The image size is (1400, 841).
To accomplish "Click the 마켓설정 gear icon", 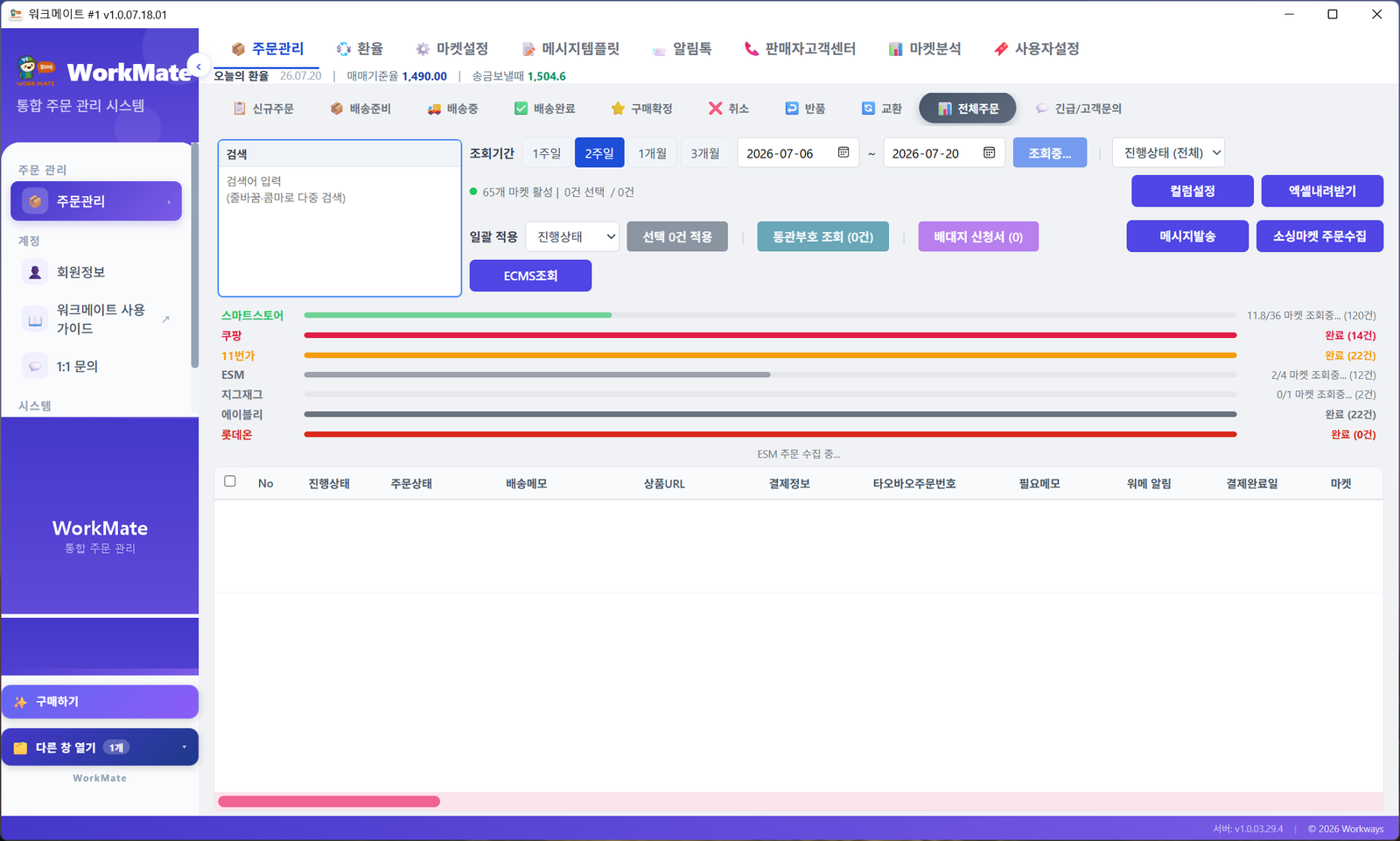I will point(423,49).
